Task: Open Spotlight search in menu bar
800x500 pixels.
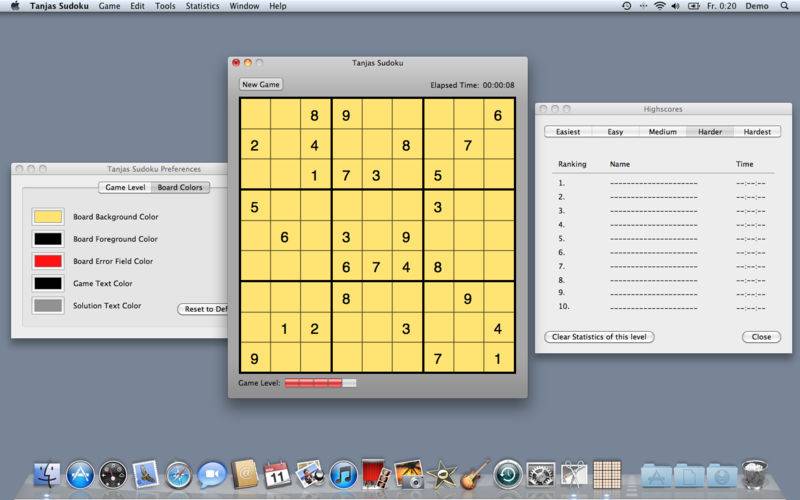Action: click(784, 6)
